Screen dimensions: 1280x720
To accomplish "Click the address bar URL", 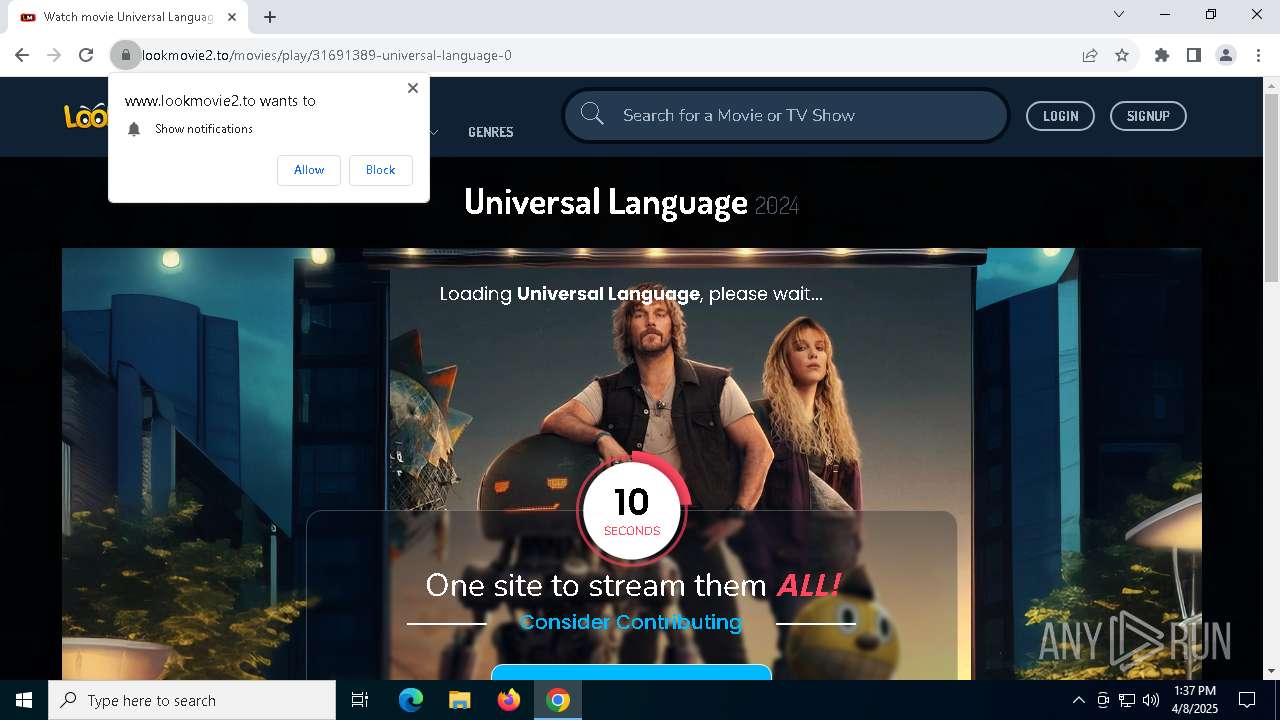I will coord(327,55).
